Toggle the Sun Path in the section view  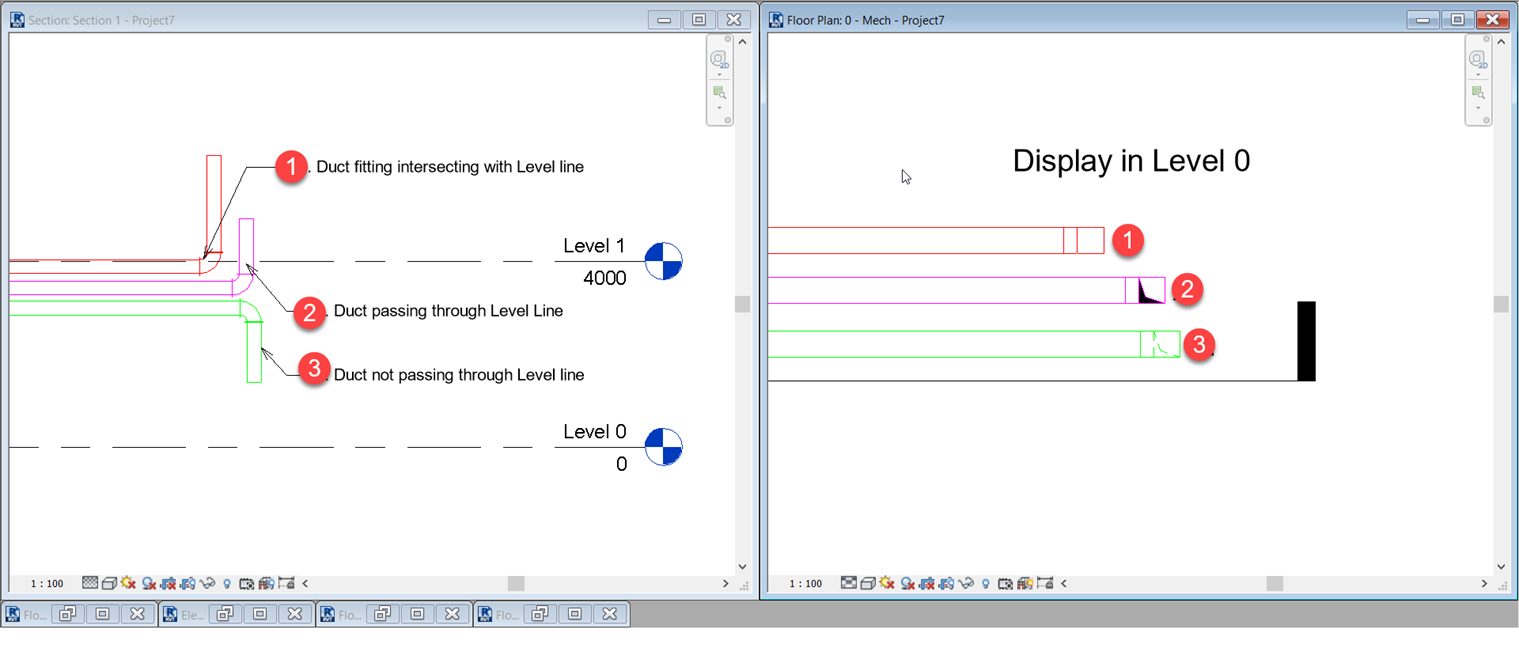pyautogui.click(x=127, y=583)
